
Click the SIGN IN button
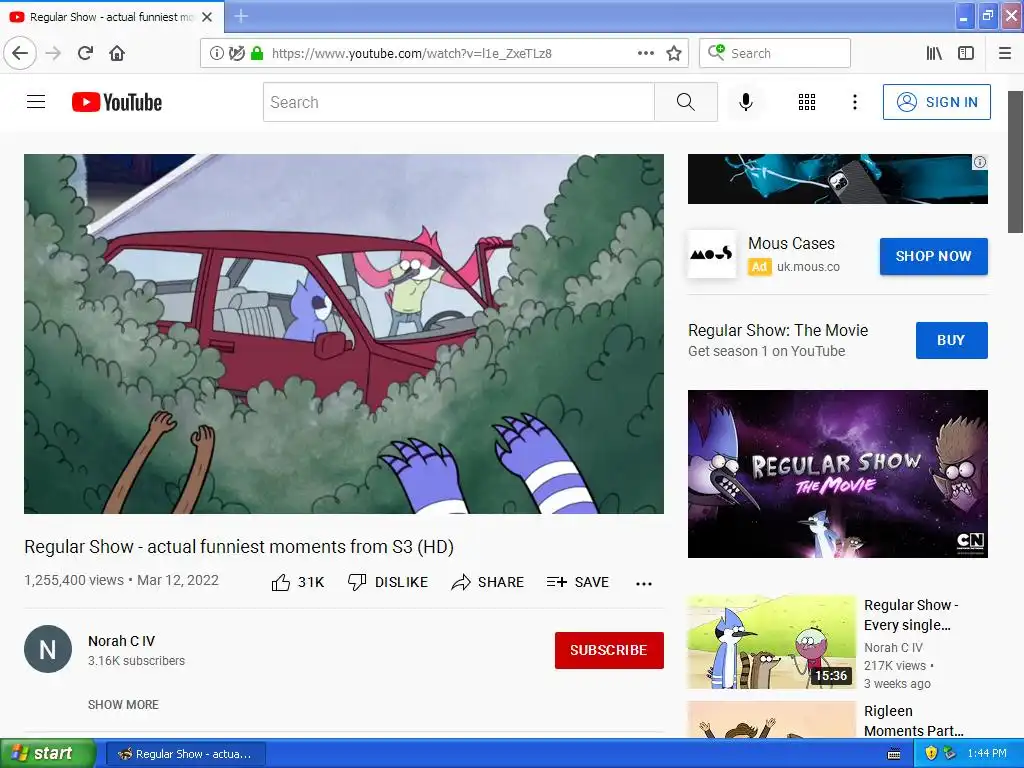point(936,102)
